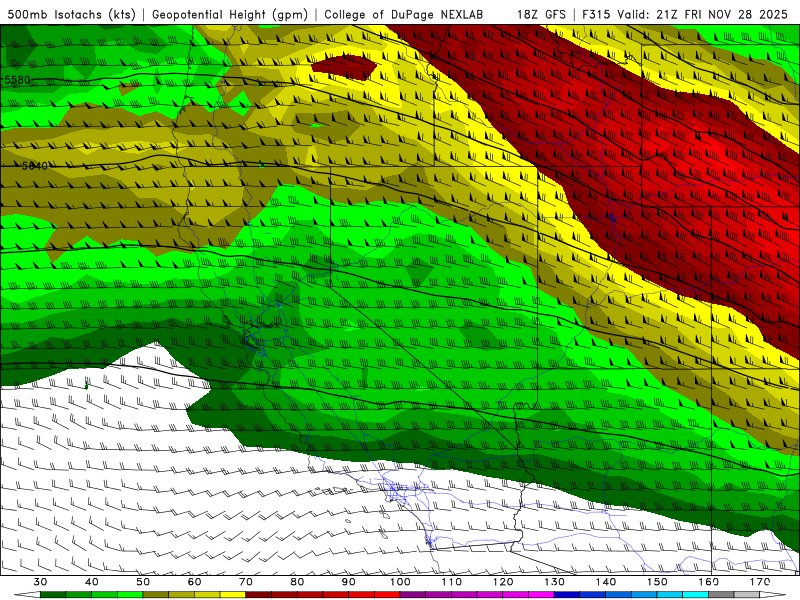Click the '18Z GFS' model run text

point(541,14)
